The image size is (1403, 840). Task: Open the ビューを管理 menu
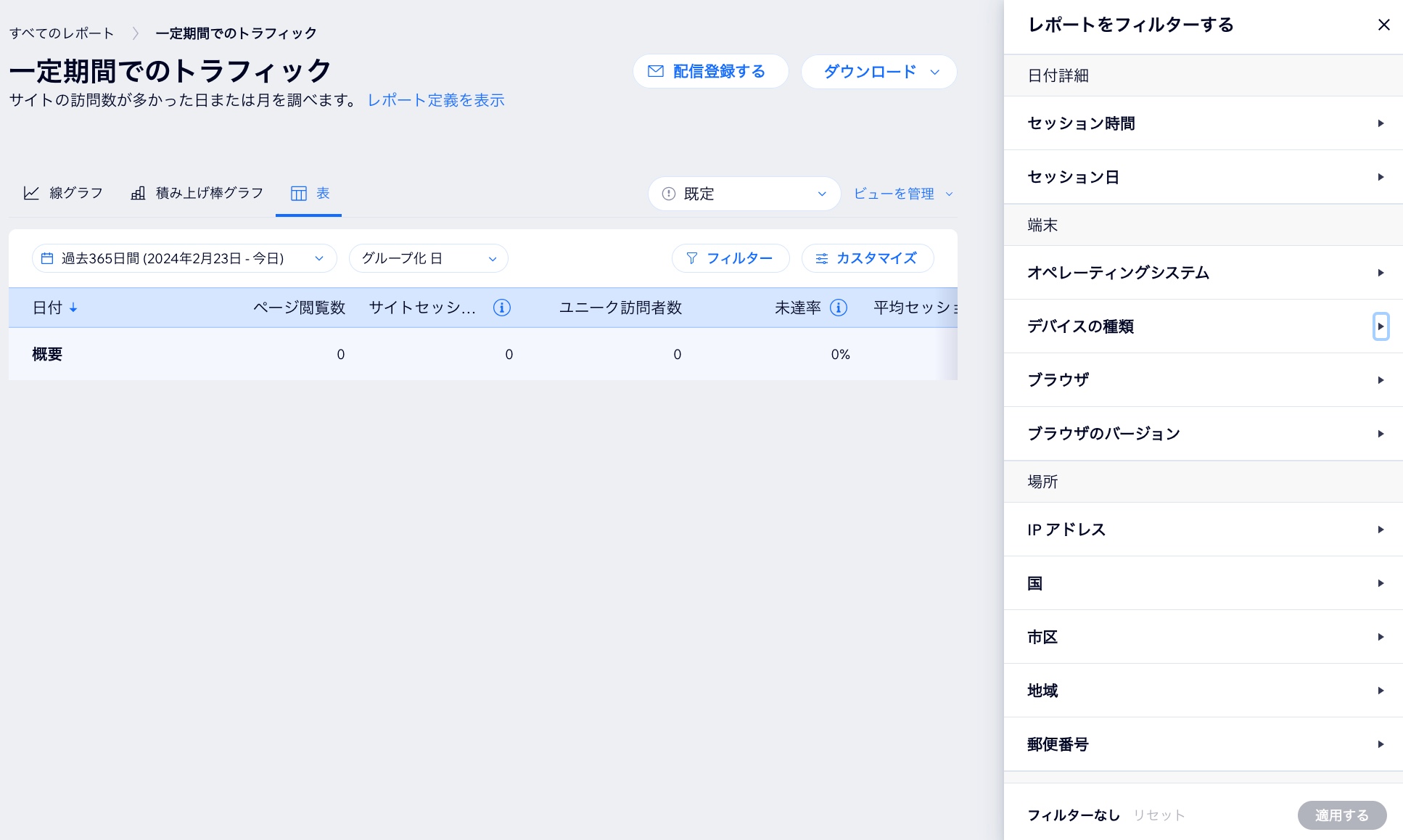pos(902,194)
